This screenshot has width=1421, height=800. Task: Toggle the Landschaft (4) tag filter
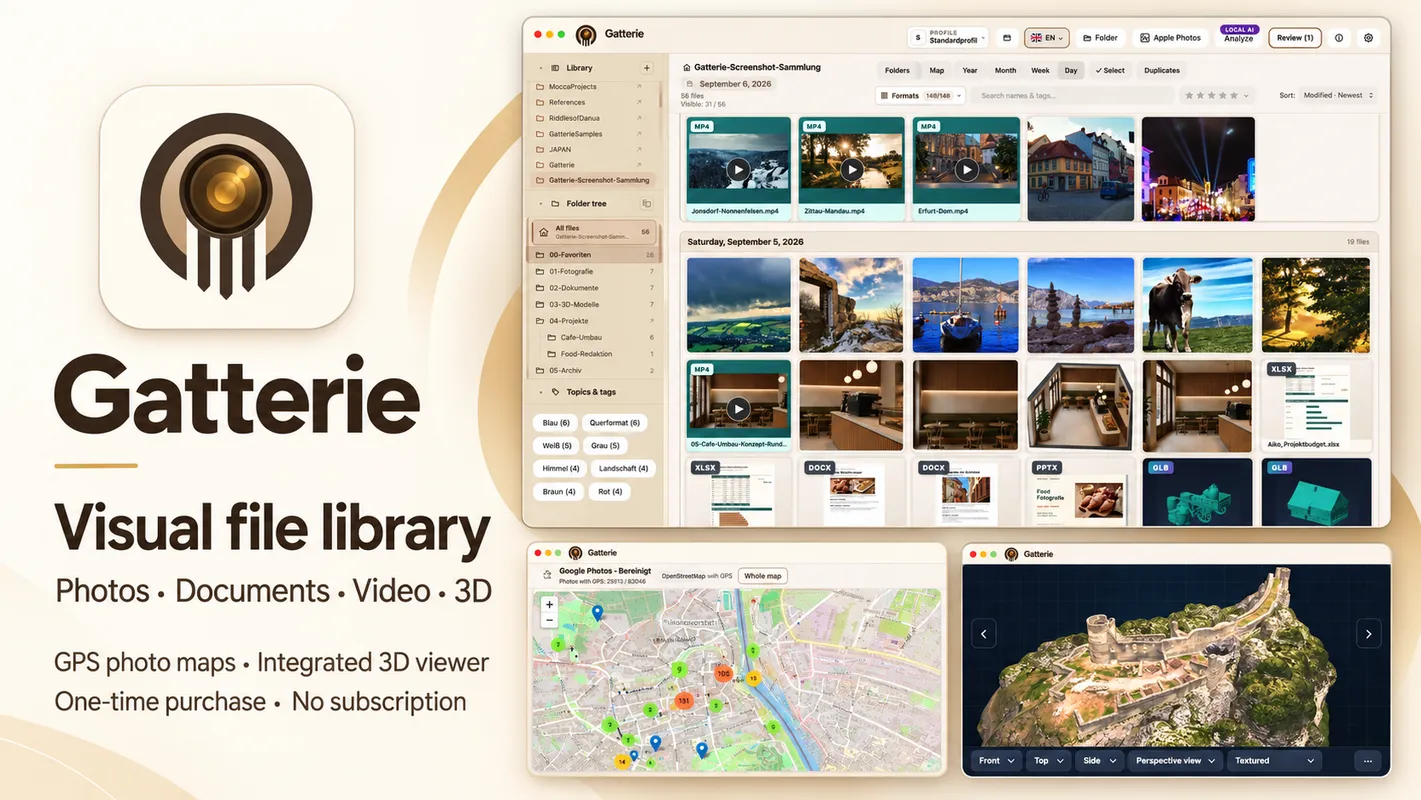coord(623,468)
